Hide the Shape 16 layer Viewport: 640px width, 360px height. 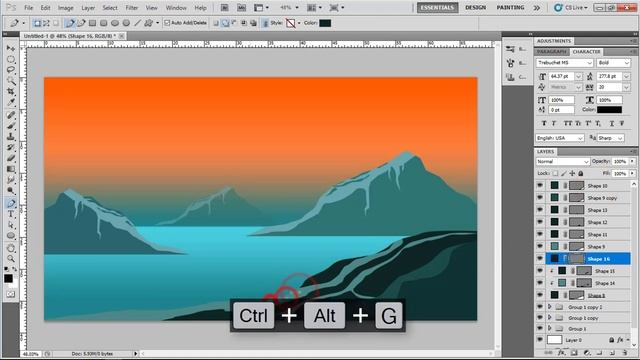coord(540,258)
